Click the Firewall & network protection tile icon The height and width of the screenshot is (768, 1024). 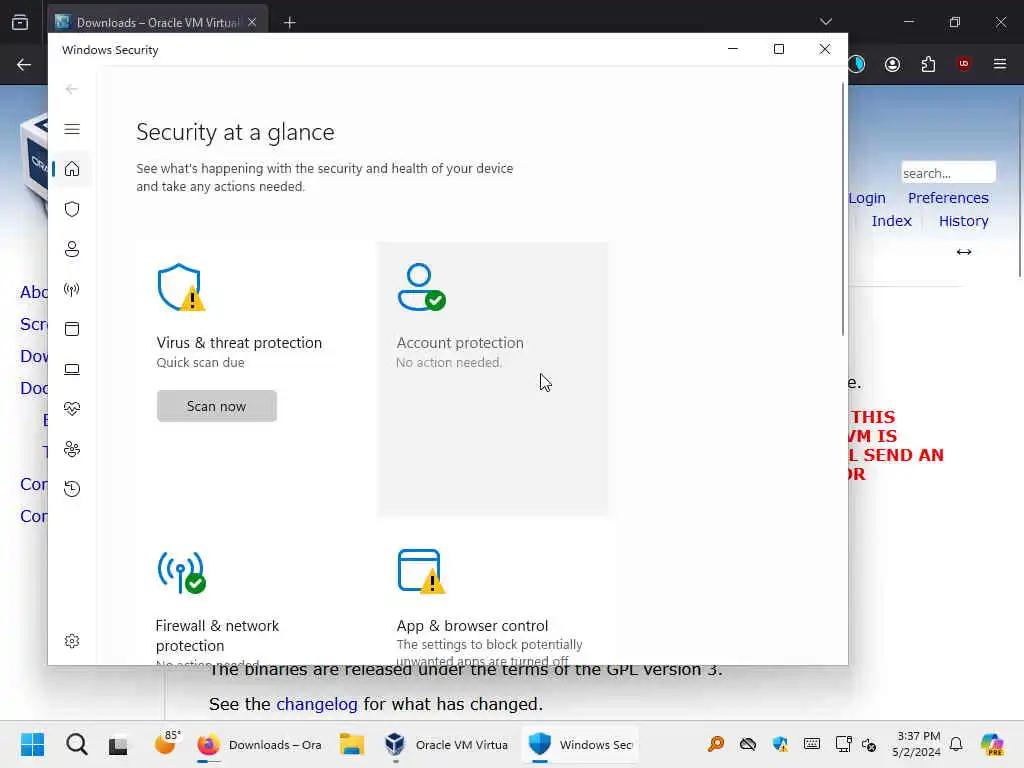[x=181, y=572]
